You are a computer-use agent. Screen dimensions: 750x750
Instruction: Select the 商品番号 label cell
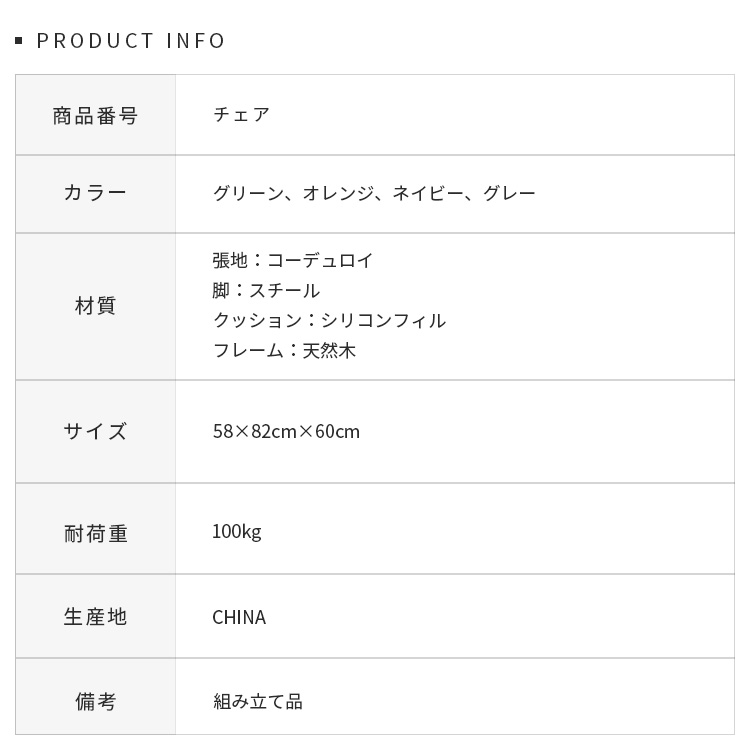95,115
